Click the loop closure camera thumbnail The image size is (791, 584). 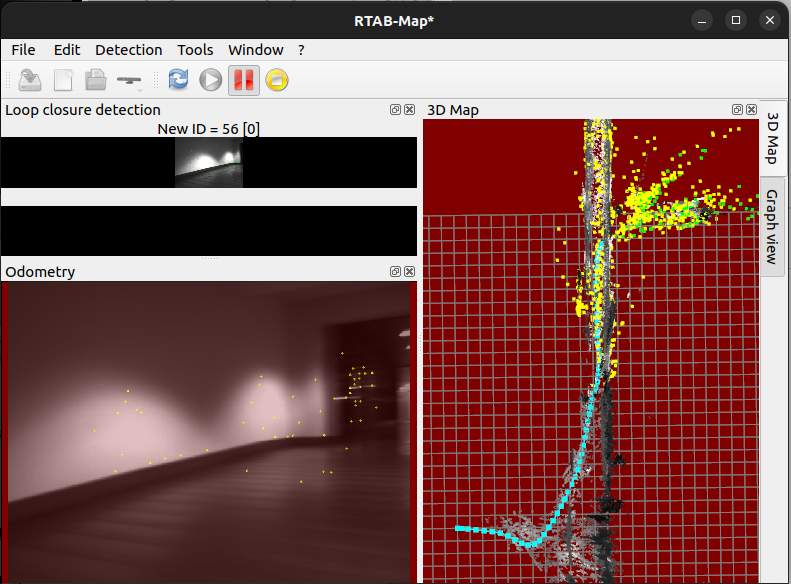pos(208,162)
